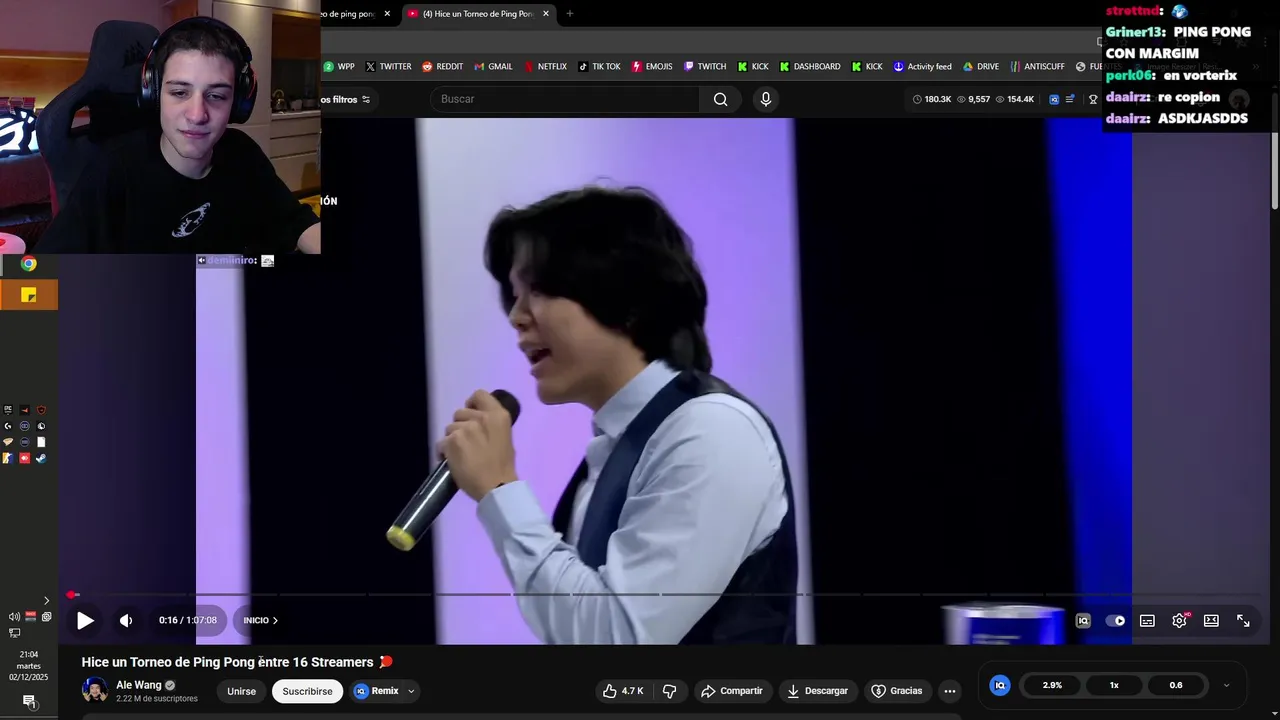Open the taskbar clock showing 21:04
The height and width of the screenshot is (720, 1280).
[29, 665]
